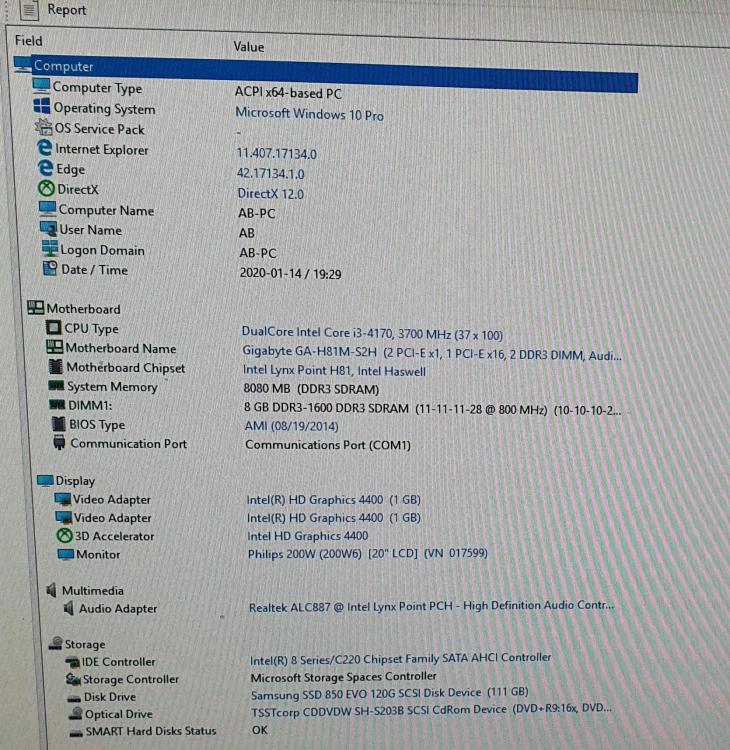Open the Samsung SSD 850 EVO link

click(389, 694)
